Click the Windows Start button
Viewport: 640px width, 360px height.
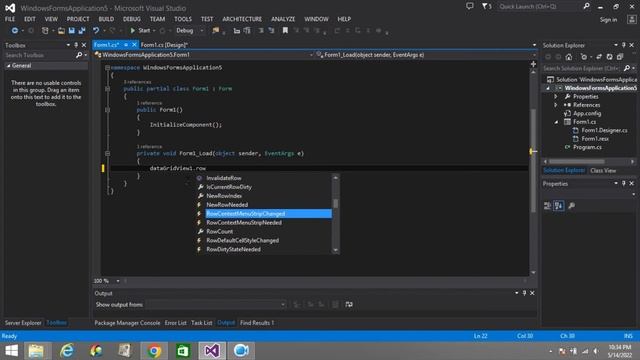pos(11,351)
